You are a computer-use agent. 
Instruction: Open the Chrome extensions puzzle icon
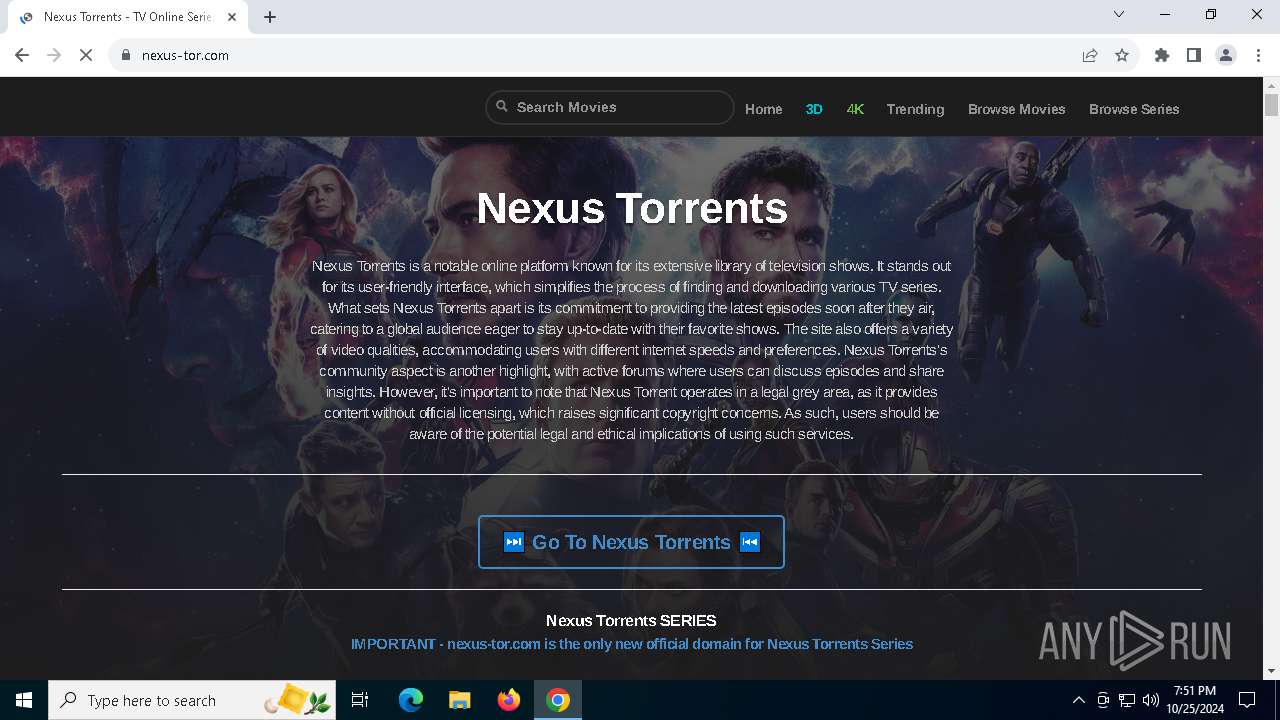coord(1162,55)
